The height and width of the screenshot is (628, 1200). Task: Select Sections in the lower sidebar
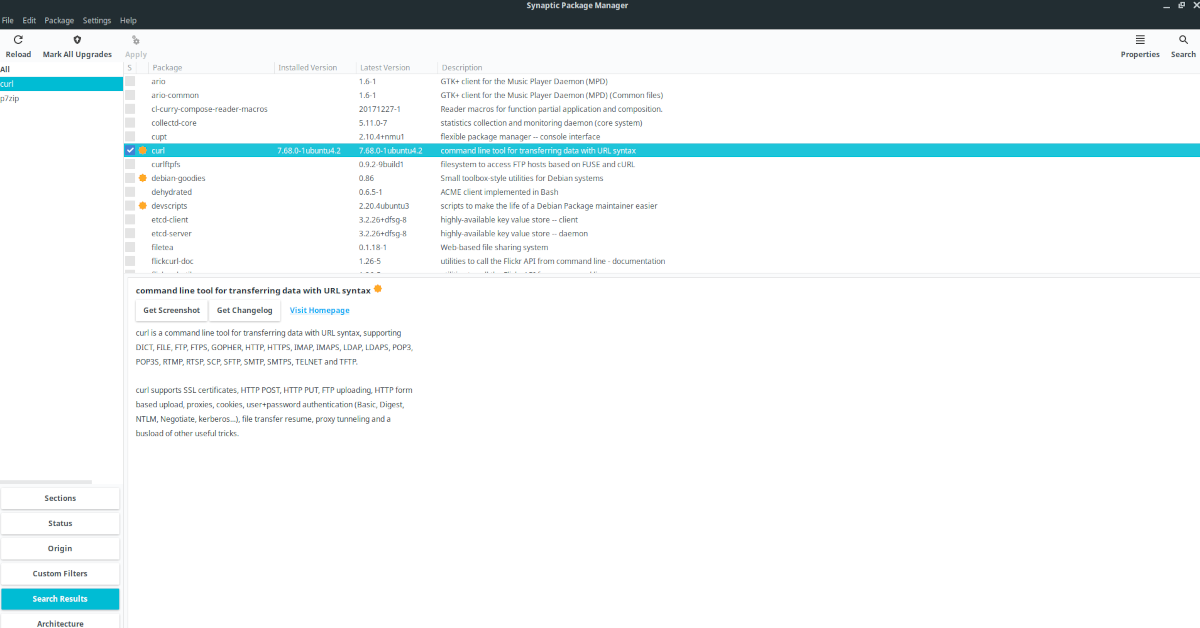[x=60, y=498]
